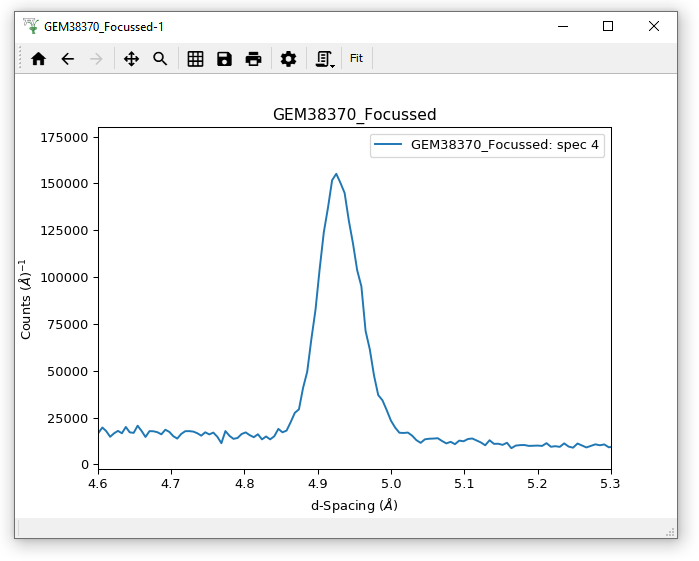Image resolution: width=699 pixels, height=561 pixels.
Task: Select the legend entry 'spec 4'
Action: (x=504, y=145)
